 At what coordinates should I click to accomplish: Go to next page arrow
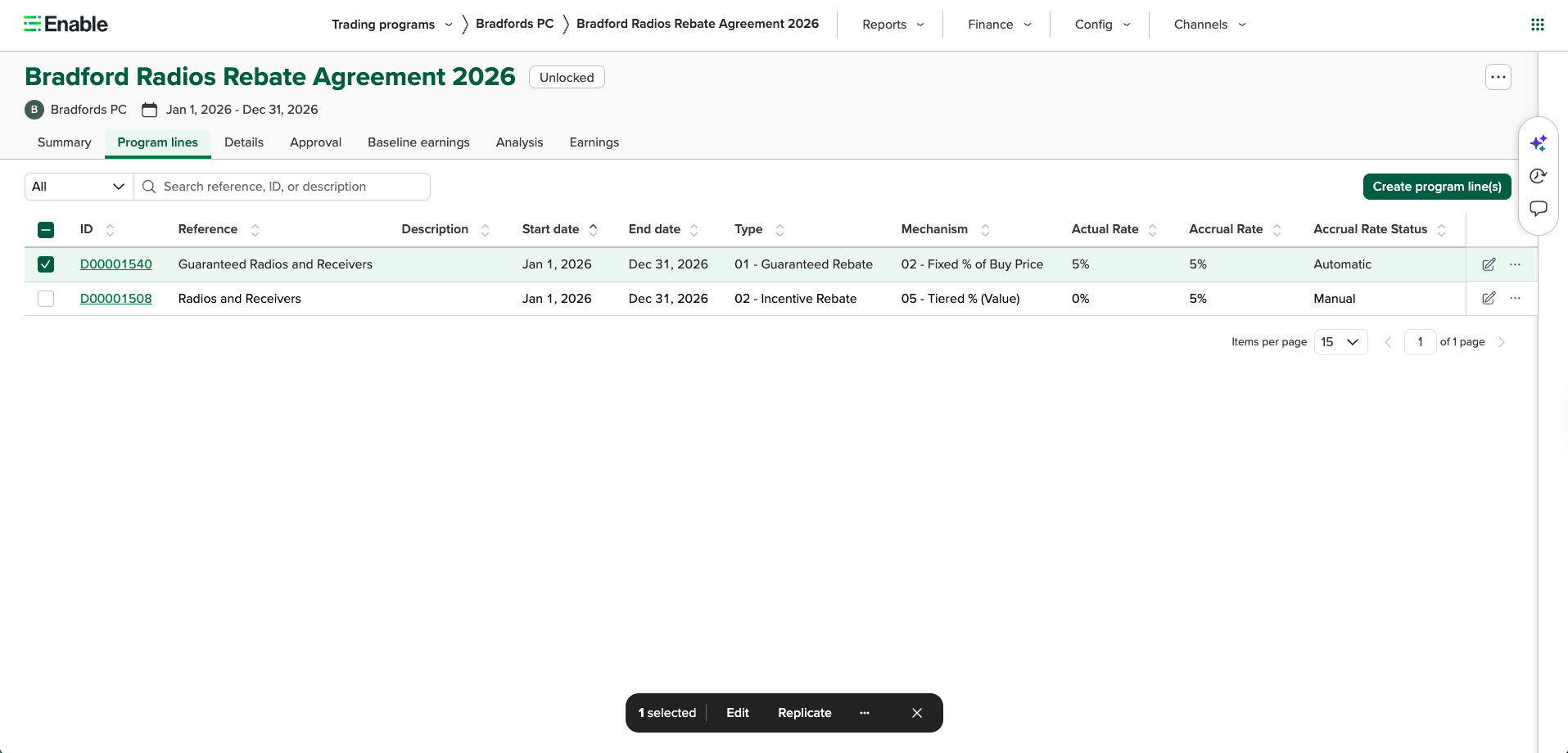[1502, 342]
